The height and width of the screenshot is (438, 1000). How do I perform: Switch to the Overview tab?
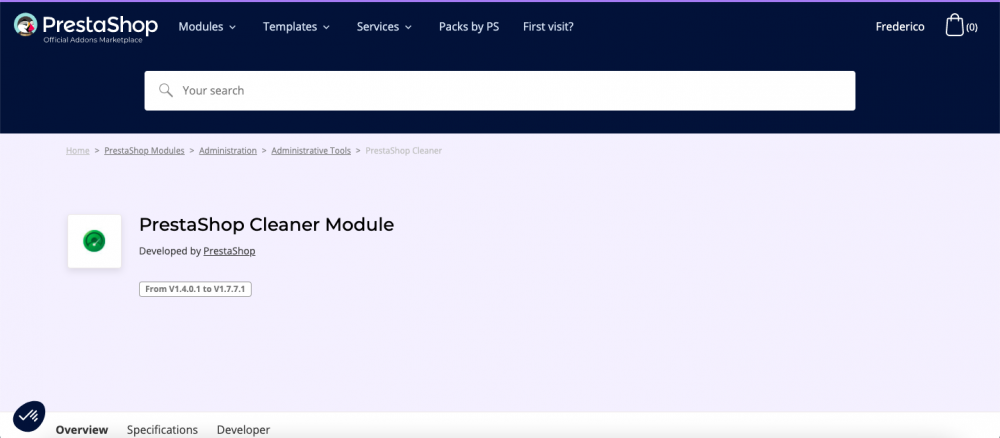82,430
